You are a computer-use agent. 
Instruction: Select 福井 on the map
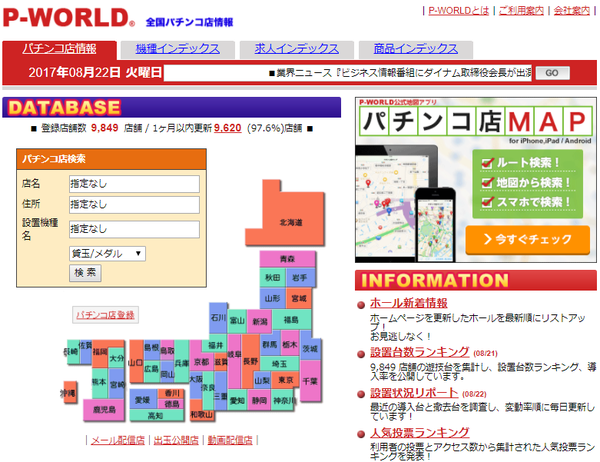point(215,345)
